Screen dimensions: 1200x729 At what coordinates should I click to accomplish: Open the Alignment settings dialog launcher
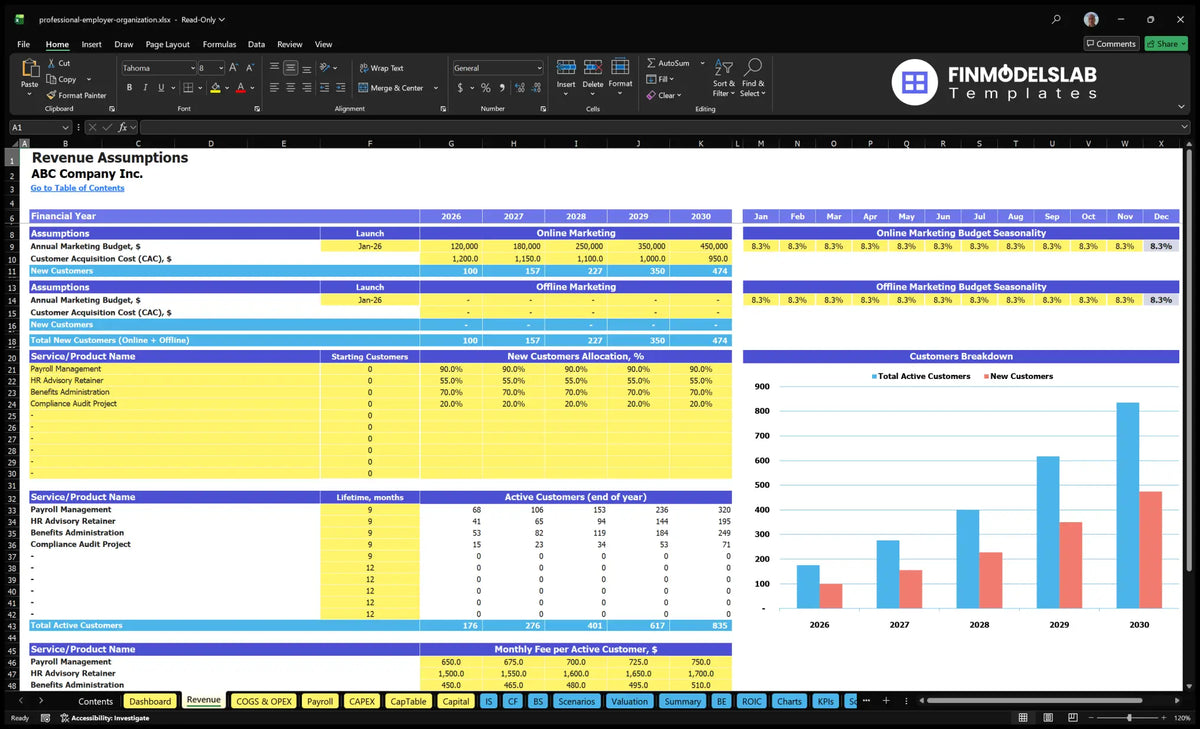click(442, 108)
